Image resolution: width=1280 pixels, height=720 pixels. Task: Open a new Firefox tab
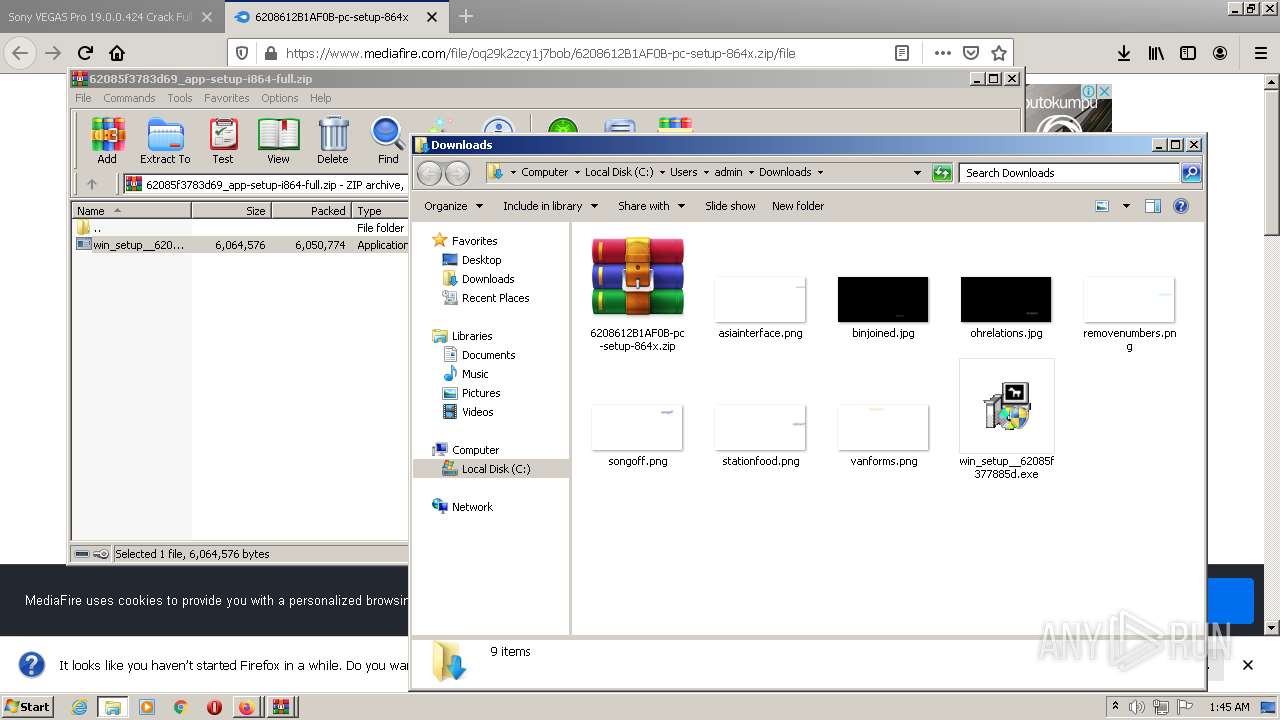[466, 16]
